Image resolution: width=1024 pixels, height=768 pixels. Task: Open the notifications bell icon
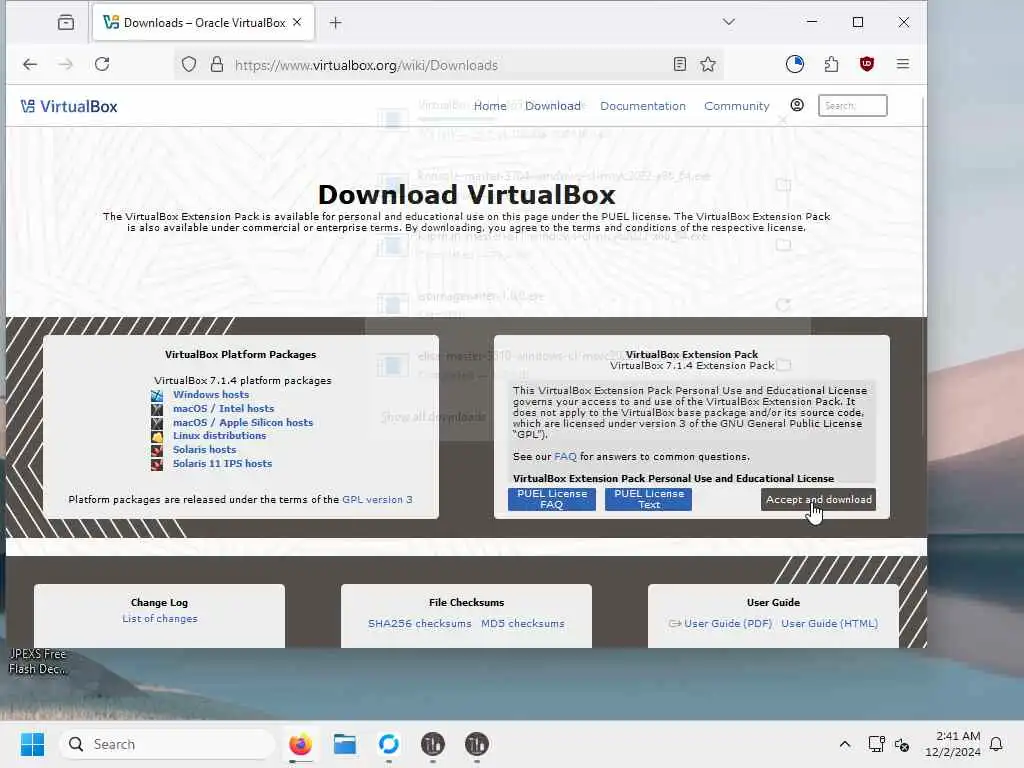point(996,744)
